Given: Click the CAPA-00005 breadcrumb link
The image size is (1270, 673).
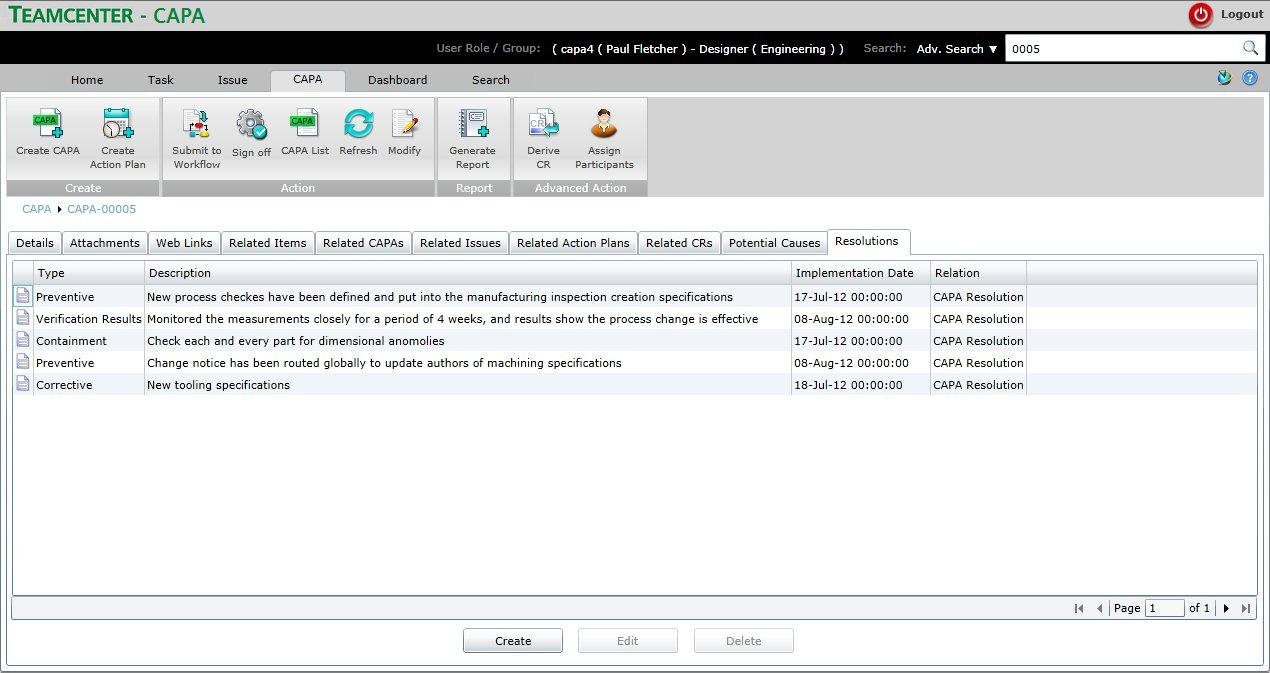Looking at the screenshot, I should [x=101, y=209].
